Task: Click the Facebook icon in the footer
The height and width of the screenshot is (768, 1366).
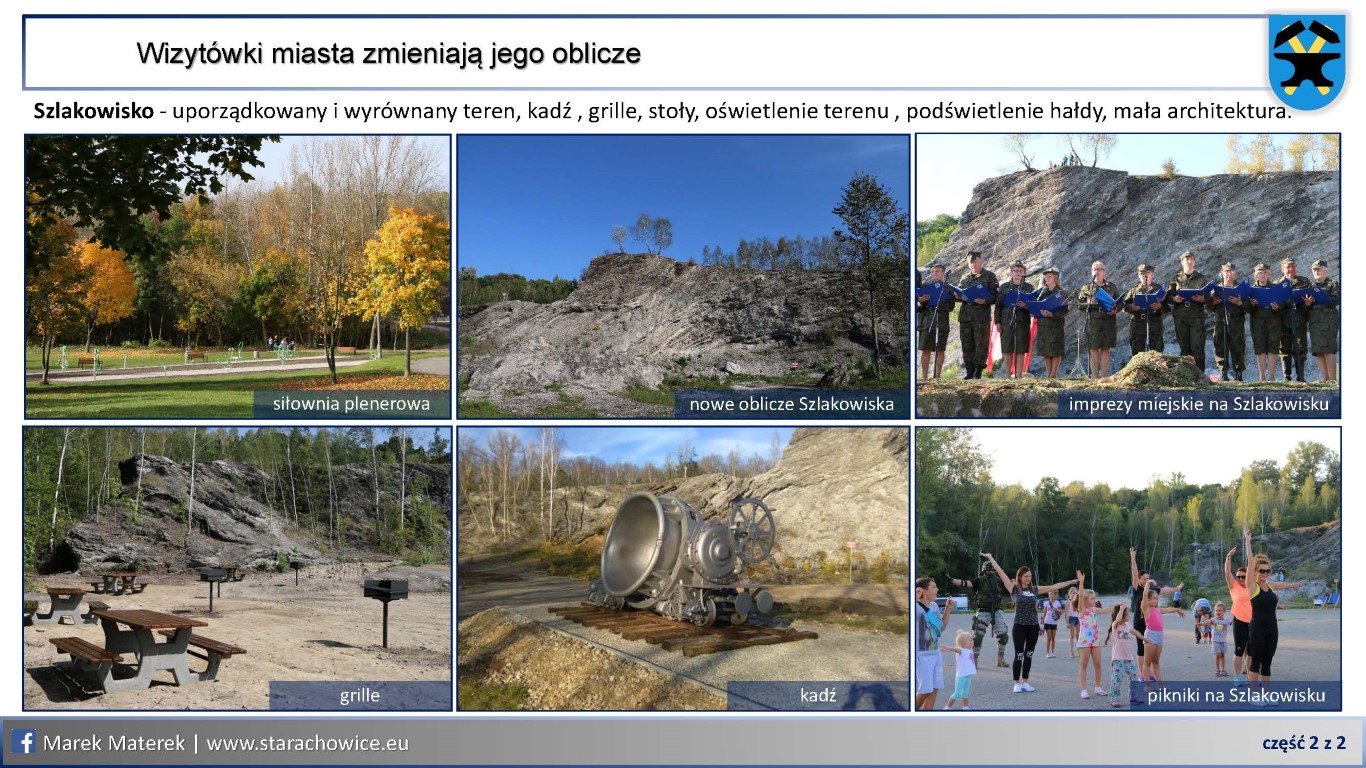Action: coord(25,743)
